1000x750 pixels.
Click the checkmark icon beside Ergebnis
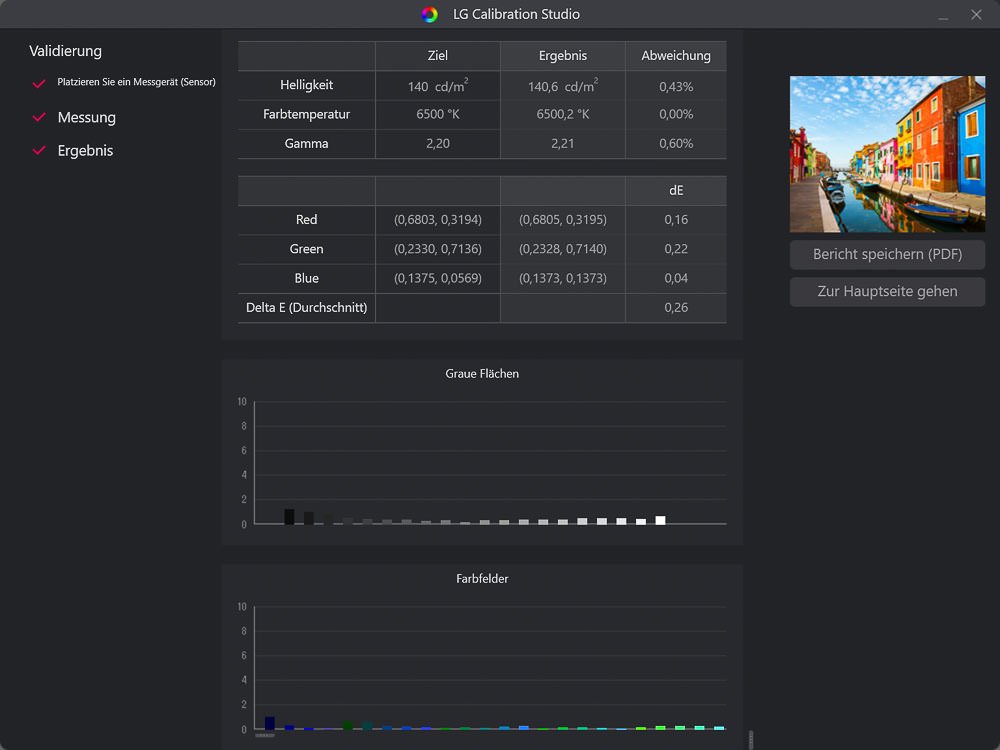(39, 151)
